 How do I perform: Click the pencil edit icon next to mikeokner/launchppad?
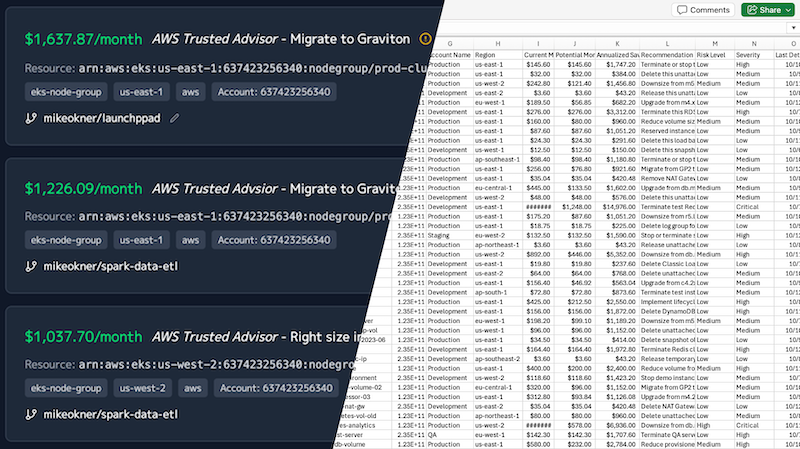point(176,118)
